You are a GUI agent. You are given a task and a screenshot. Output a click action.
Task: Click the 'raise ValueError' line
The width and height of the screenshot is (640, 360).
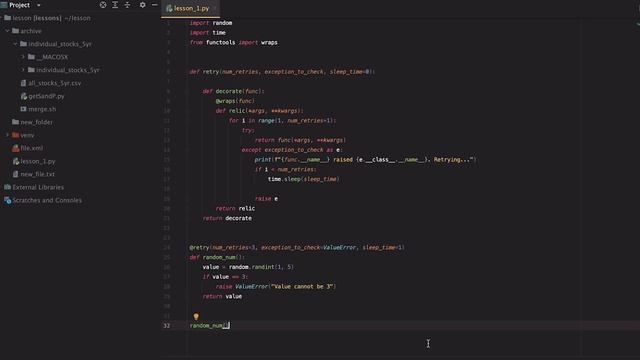coord(276,287)
